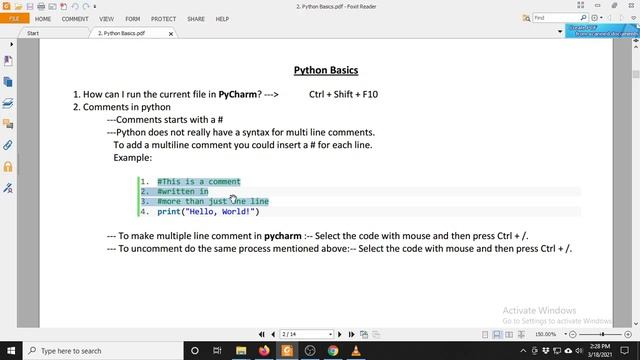Click the Python Basics heading text
This screenshot has width=640, height=360.
(326, 70)
